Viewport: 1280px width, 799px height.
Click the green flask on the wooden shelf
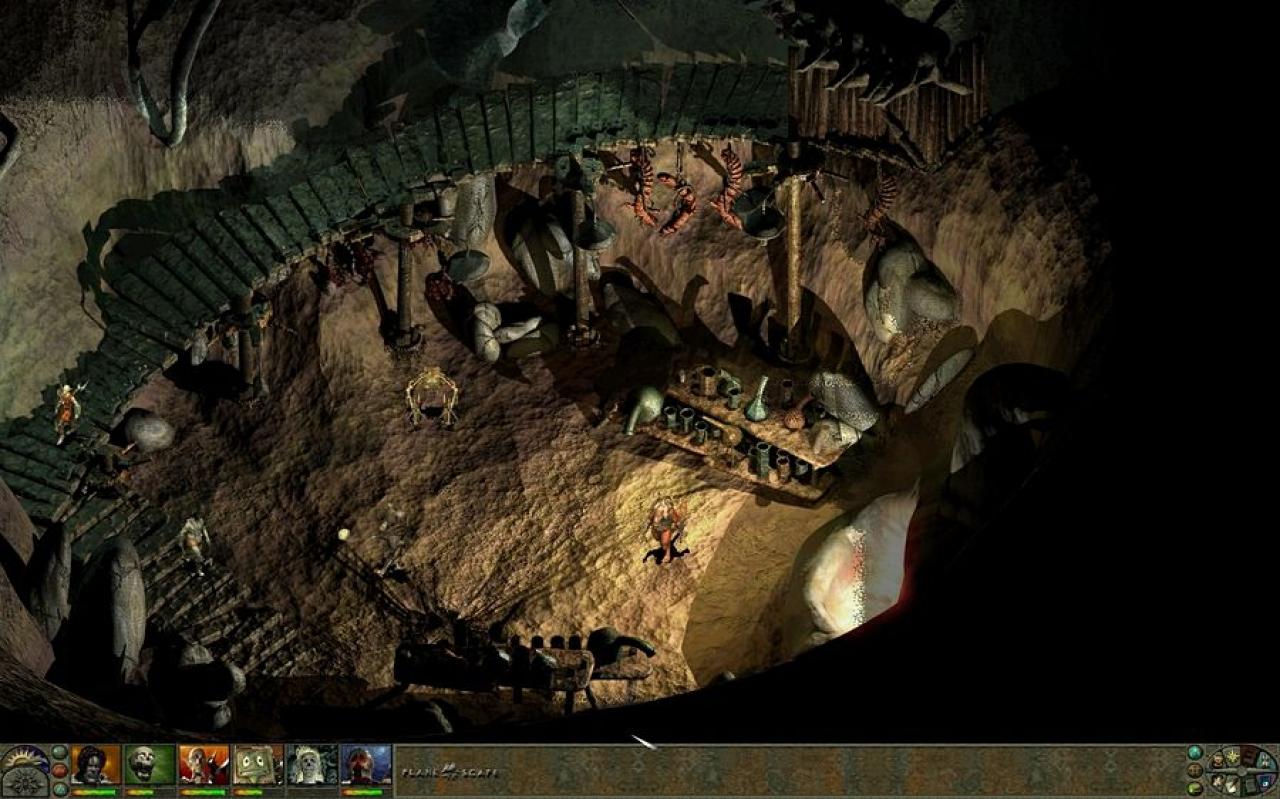tap(758, 398)
